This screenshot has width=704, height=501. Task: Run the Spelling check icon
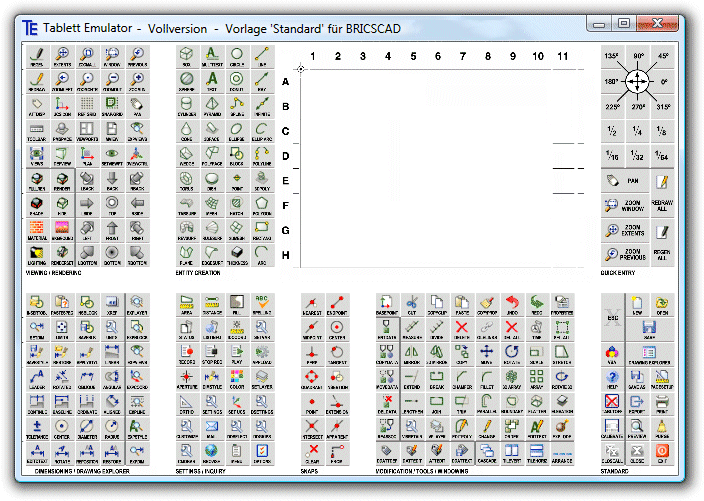pos(262,305)
